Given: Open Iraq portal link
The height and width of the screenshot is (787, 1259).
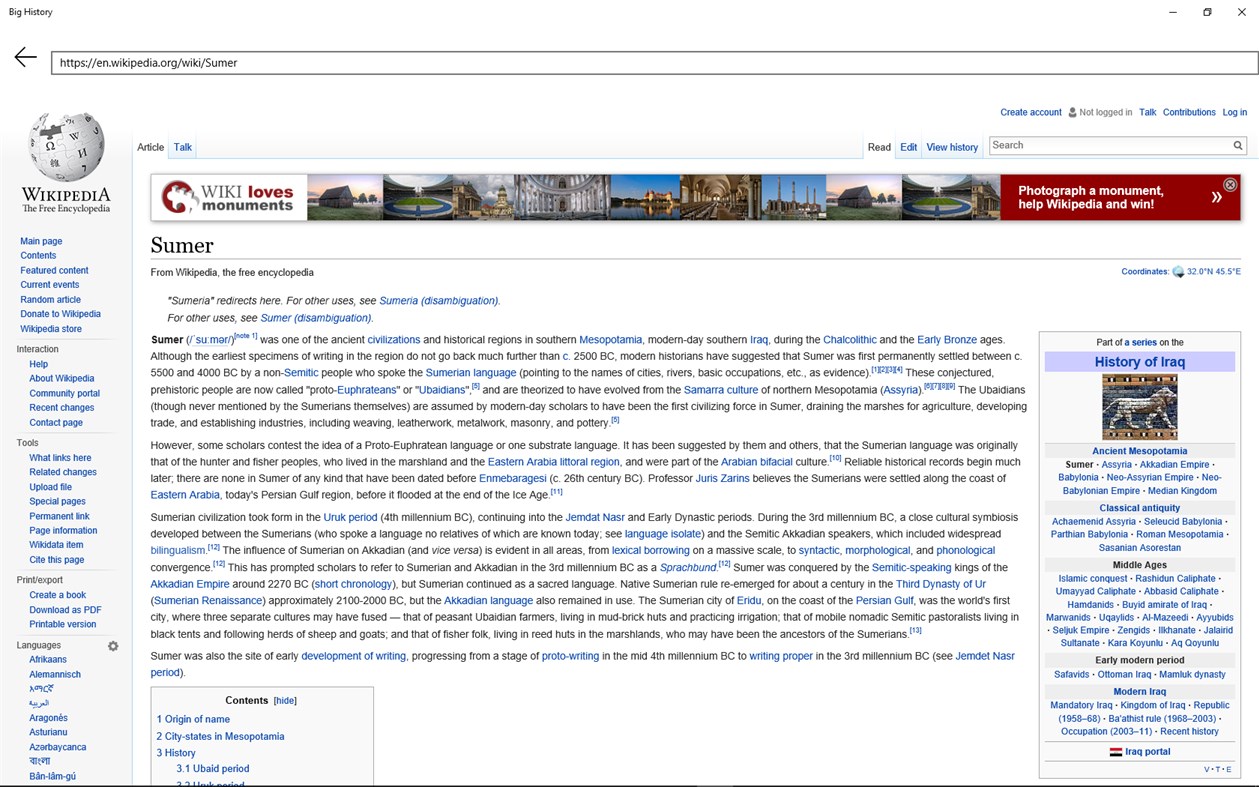Looking at the screenshot, I should click(x=1148, y=752).
